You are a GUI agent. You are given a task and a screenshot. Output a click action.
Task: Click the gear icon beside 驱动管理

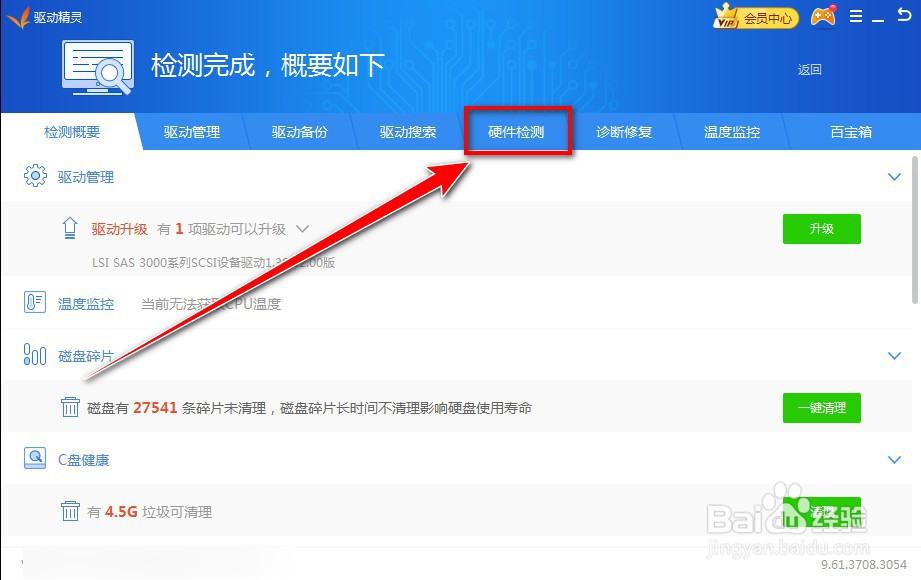35,177
